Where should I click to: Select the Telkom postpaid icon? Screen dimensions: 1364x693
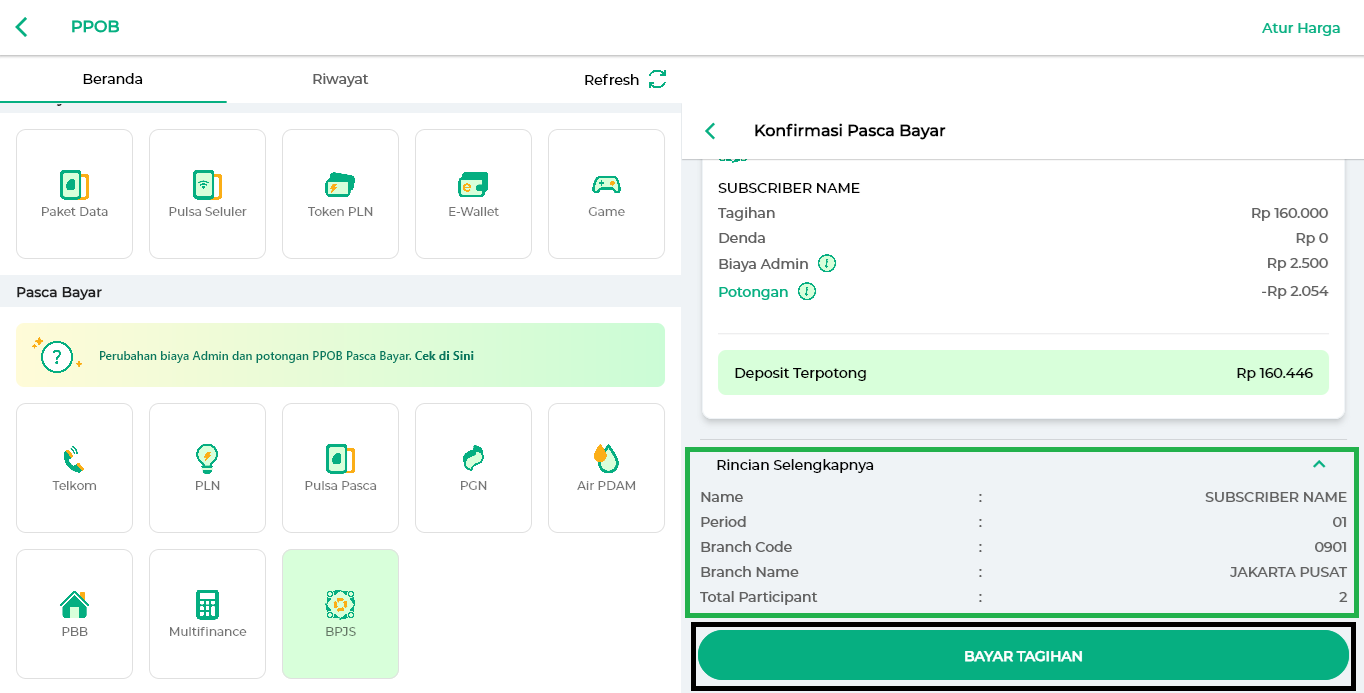click(x=74, y=467)
